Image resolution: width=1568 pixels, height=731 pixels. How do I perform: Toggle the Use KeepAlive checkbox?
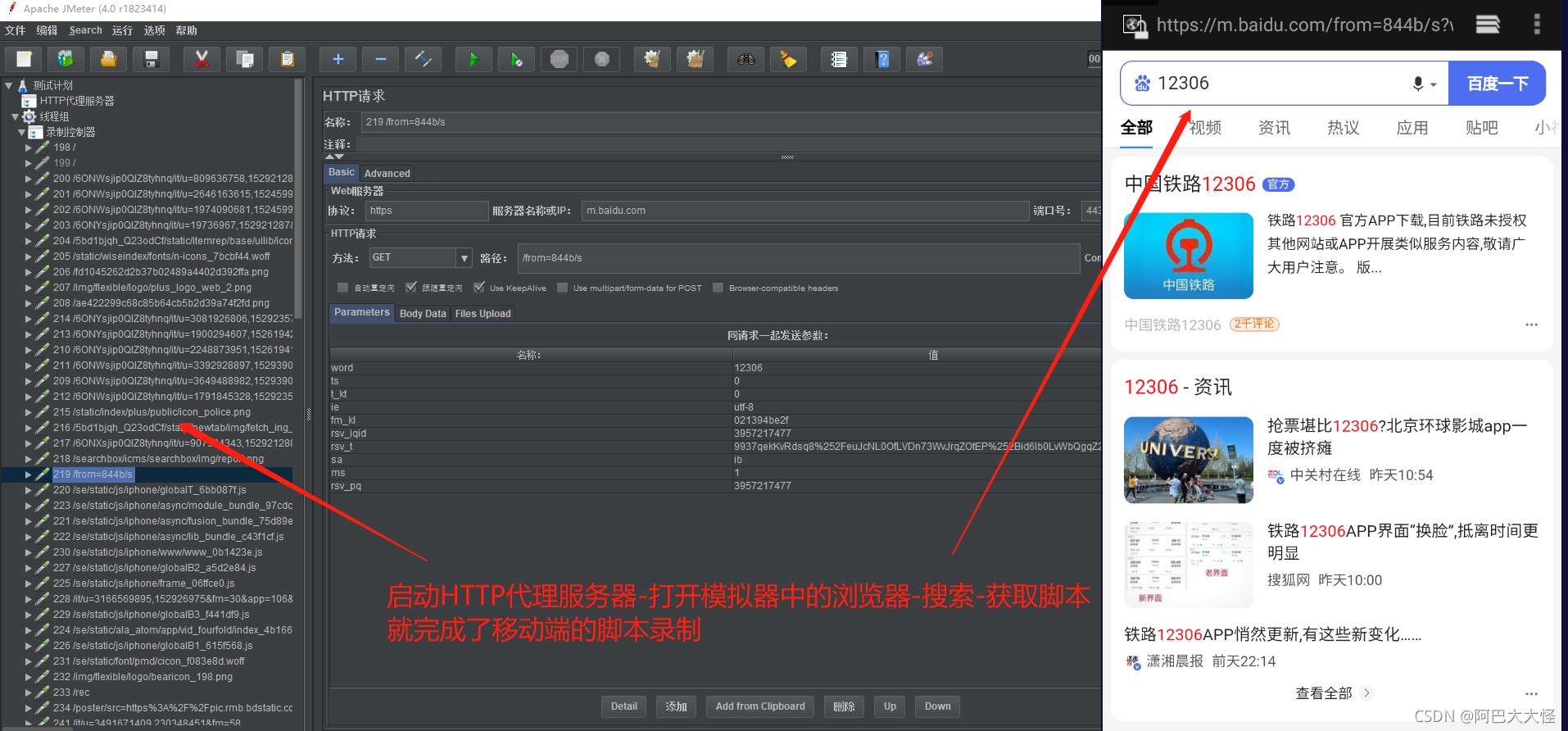click(x=479, y=288)
